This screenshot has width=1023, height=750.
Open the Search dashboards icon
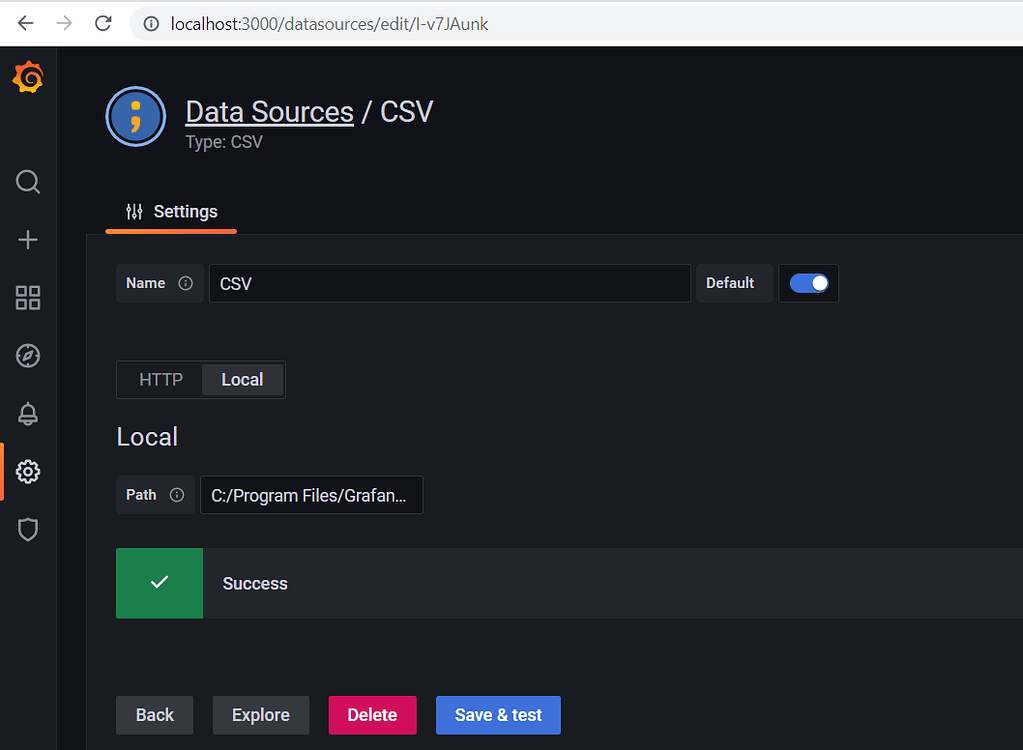pos(27,182)
